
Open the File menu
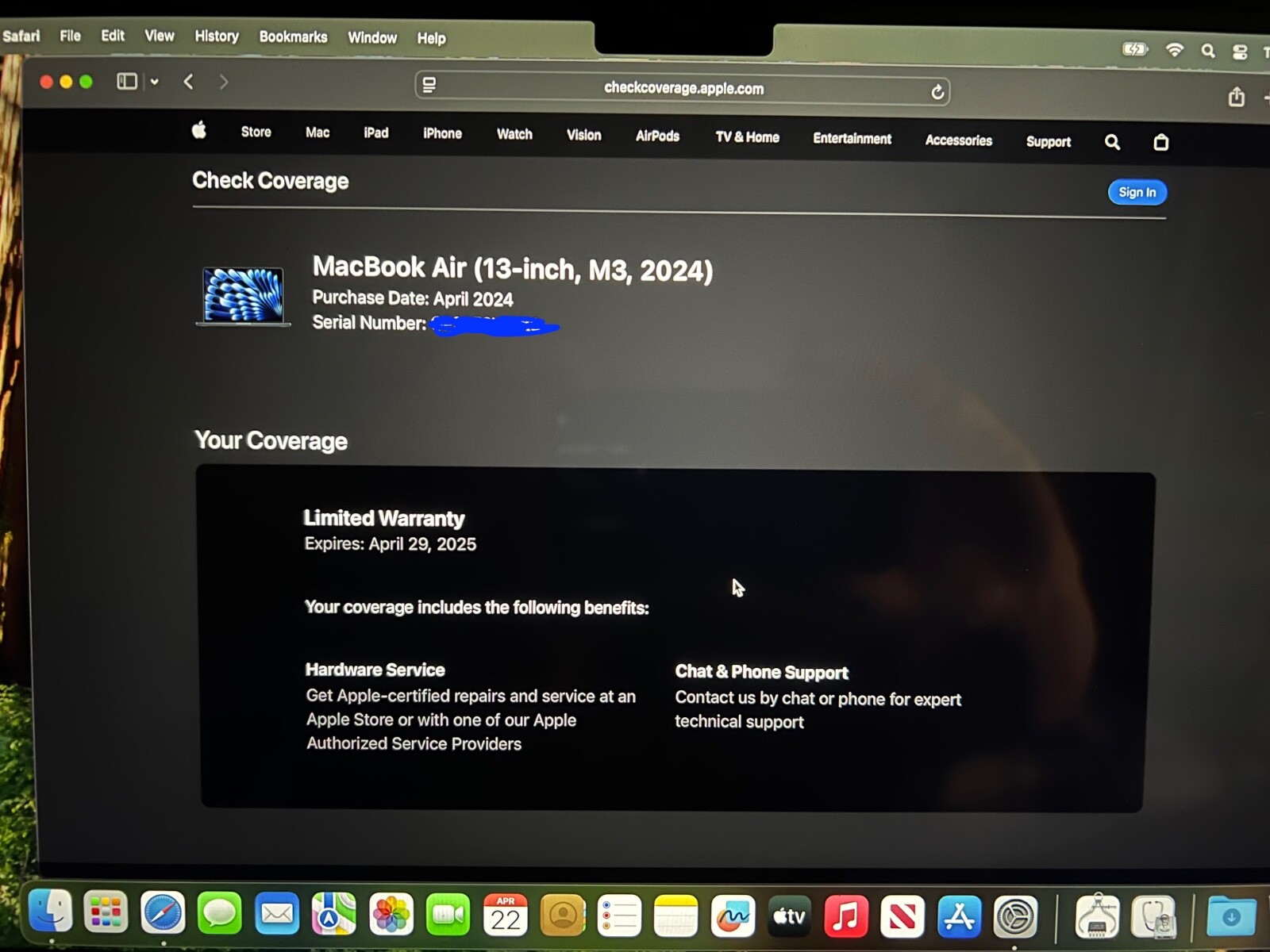[70, 36]
